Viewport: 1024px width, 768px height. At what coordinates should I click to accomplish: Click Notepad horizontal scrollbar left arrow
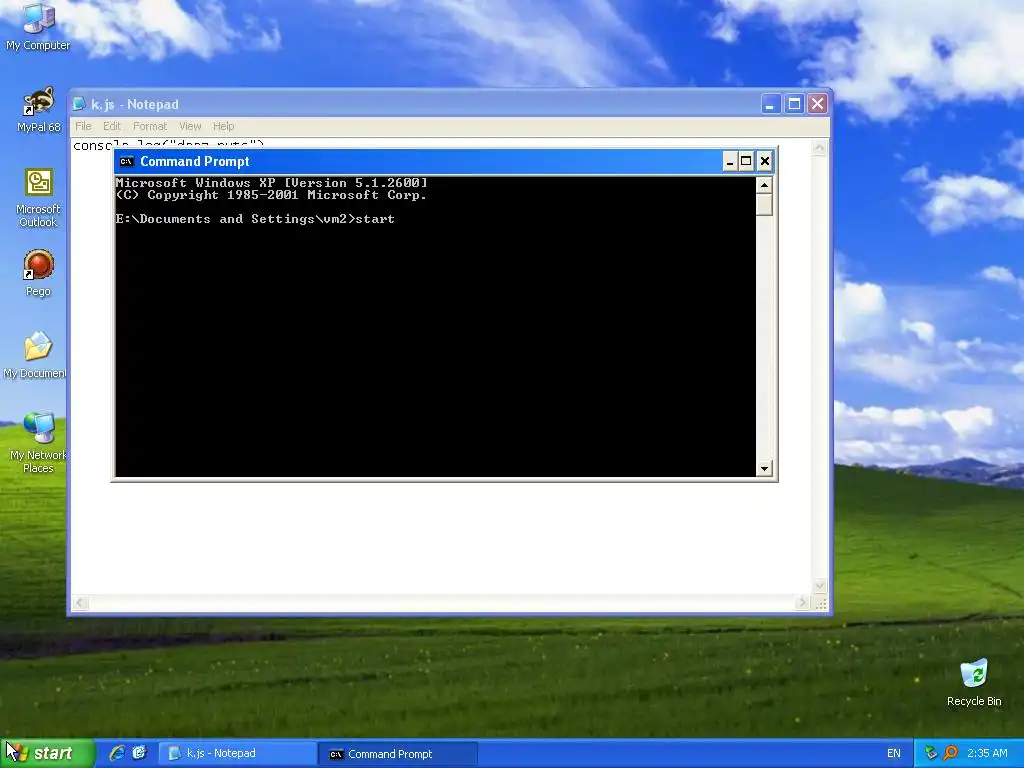[x=80, y=603]
